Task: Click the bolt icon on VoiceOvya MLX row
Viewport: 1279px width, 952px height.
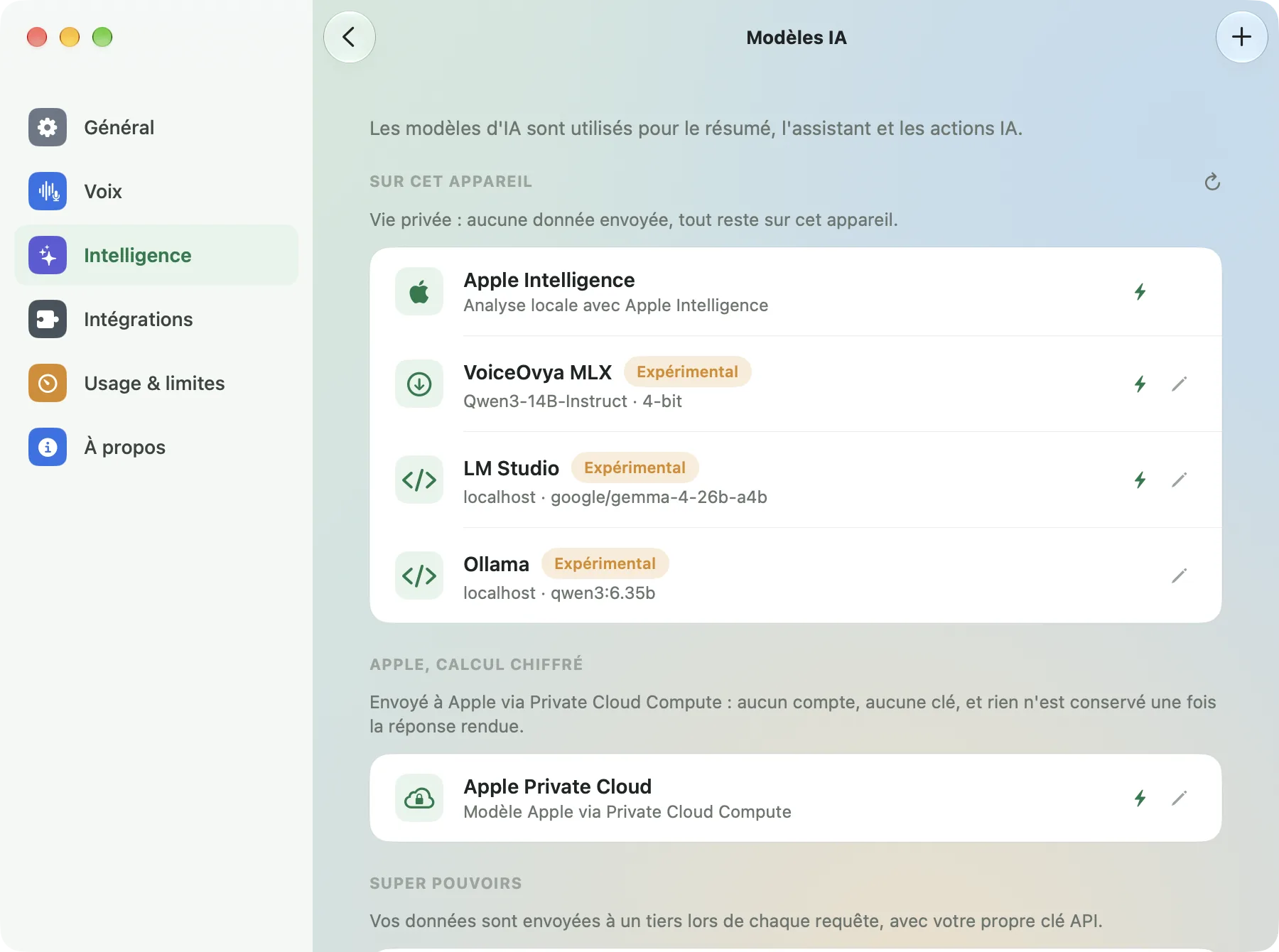Action: coord(1140,384)
